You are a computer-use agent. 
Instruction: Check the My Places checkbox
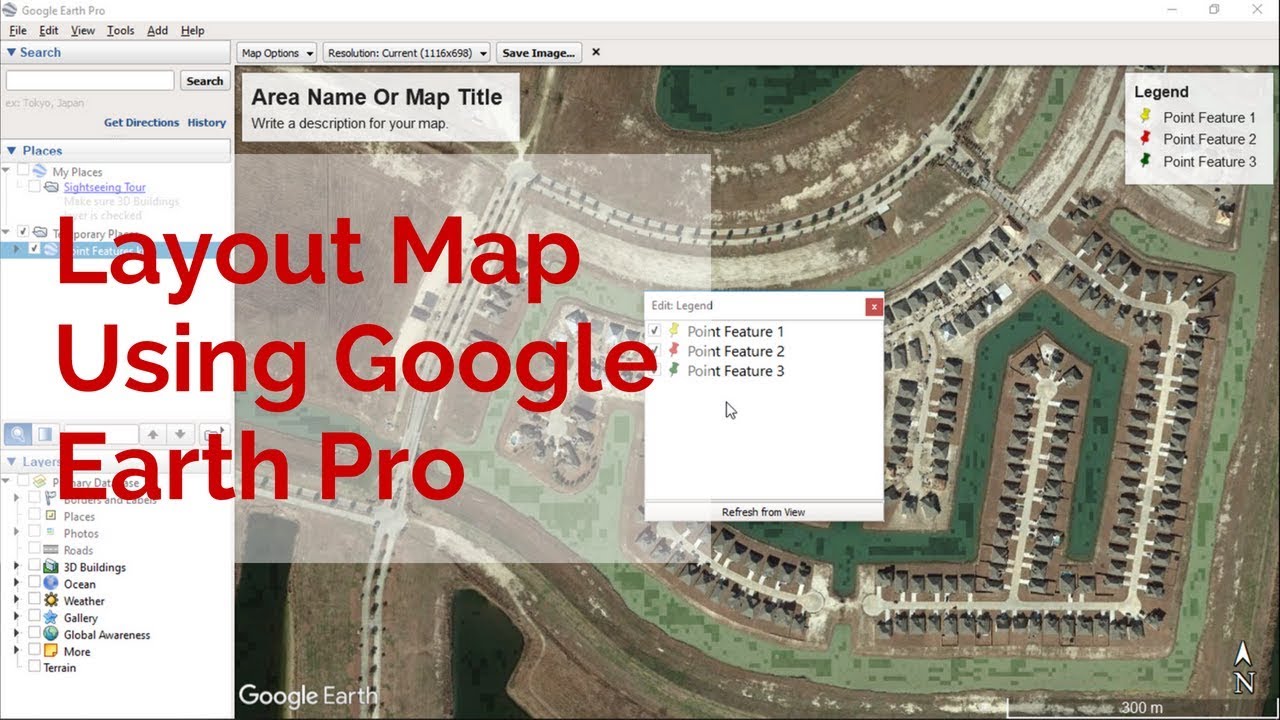(x=23, y=171)
